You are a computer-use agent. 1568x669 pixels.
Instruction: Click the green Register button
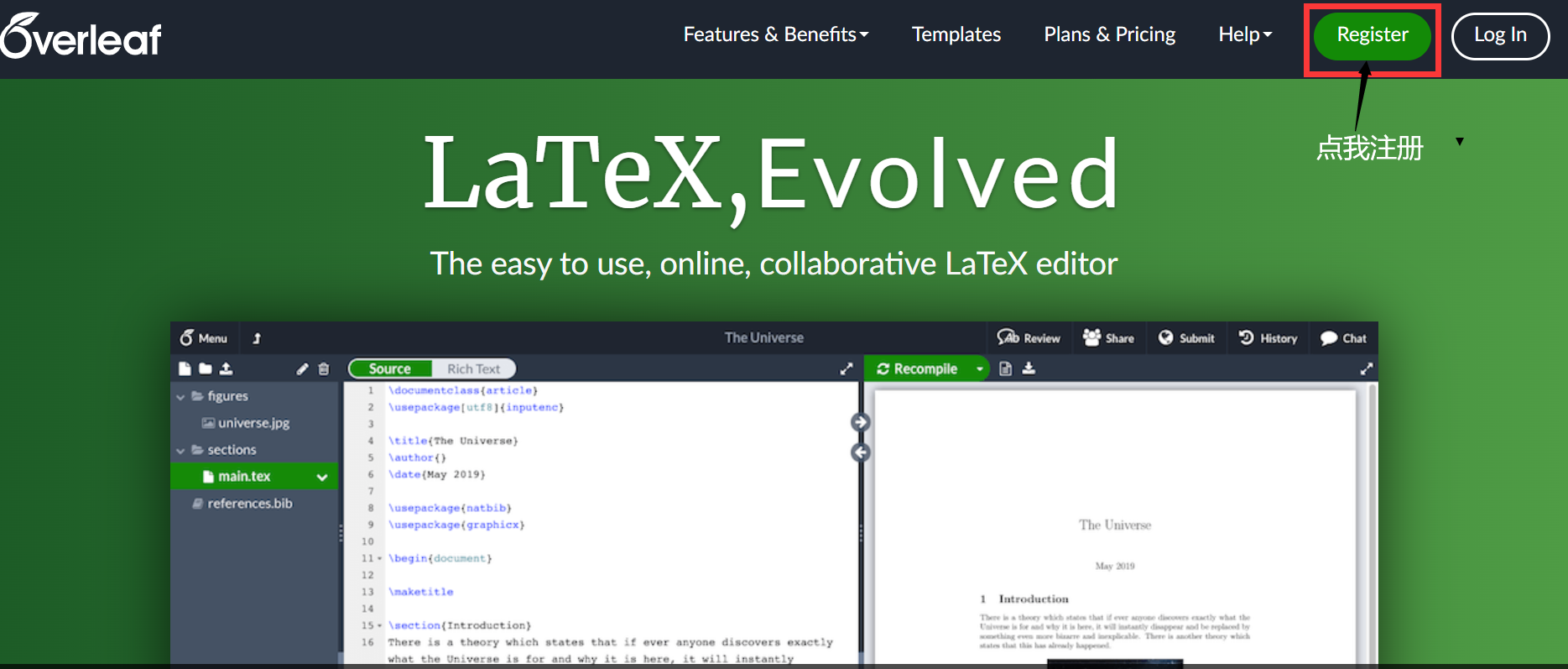click(x=1373, y=35)
